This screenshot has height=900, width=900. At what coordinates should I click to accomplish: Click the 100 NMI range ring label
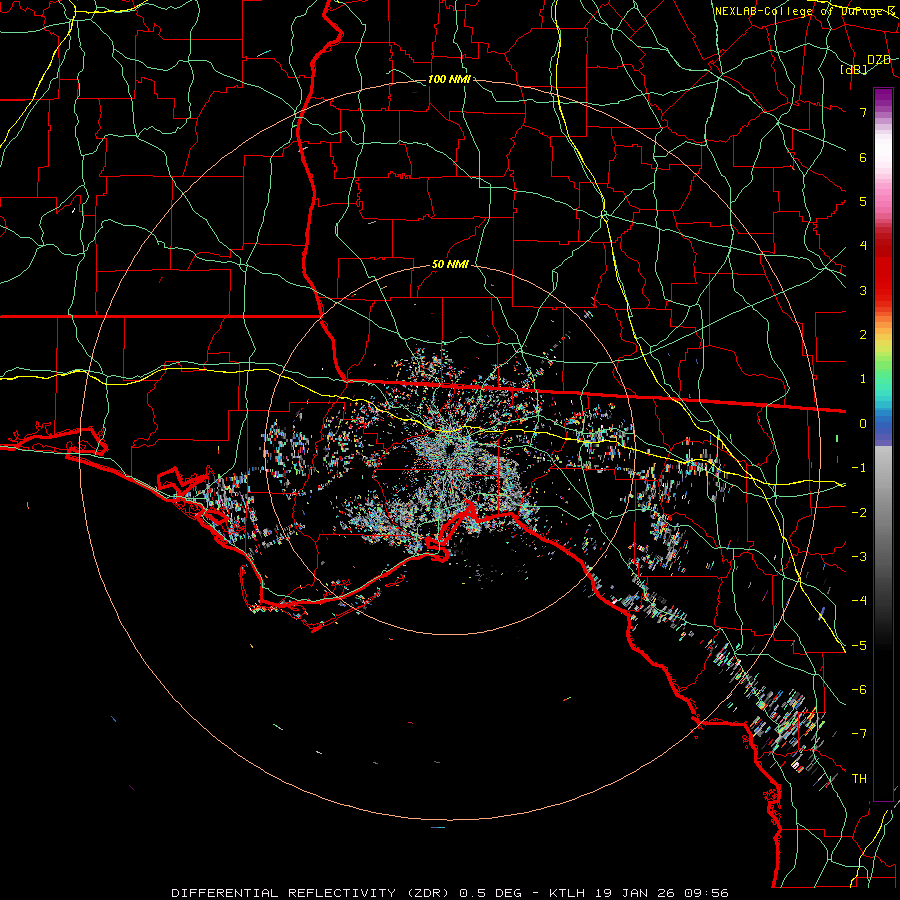[x=449, y=79]
